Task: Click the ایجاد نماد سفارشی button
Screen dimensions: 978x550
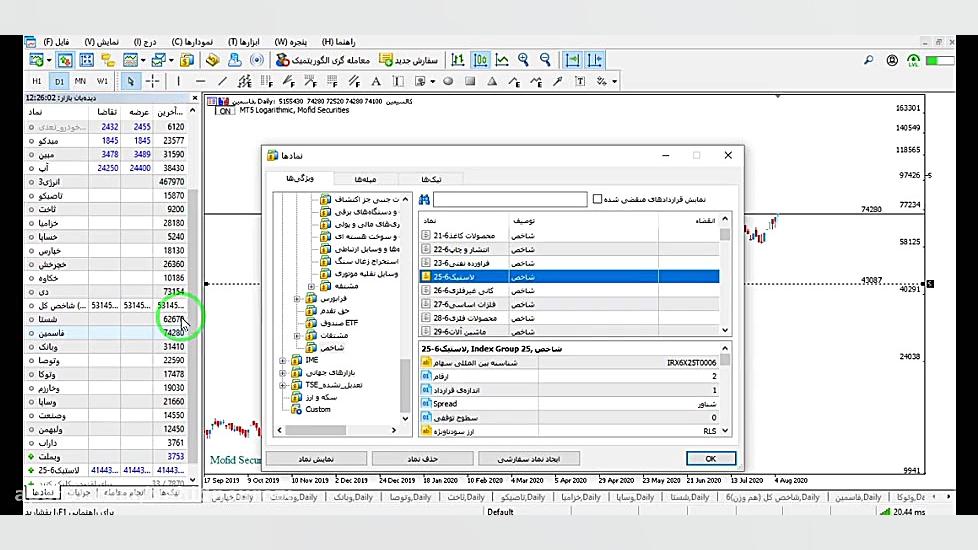Action: [x=528, y=458]
